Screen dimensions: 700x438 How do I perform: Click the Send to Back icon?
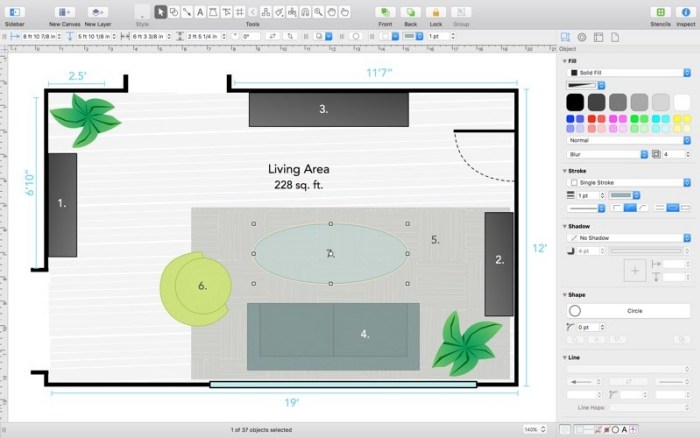tap(410, 12)
